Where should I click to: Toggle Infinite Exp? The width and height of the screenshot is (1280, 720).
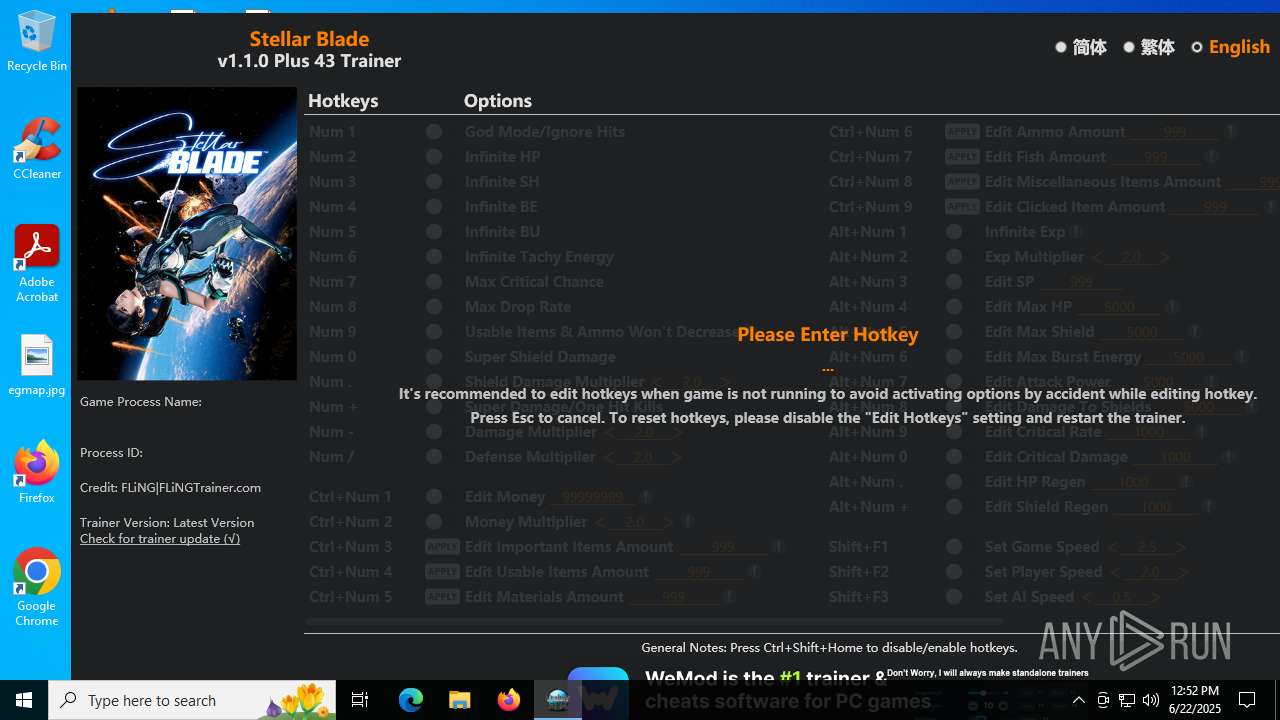pyautogui.click(x=954, y=232)
